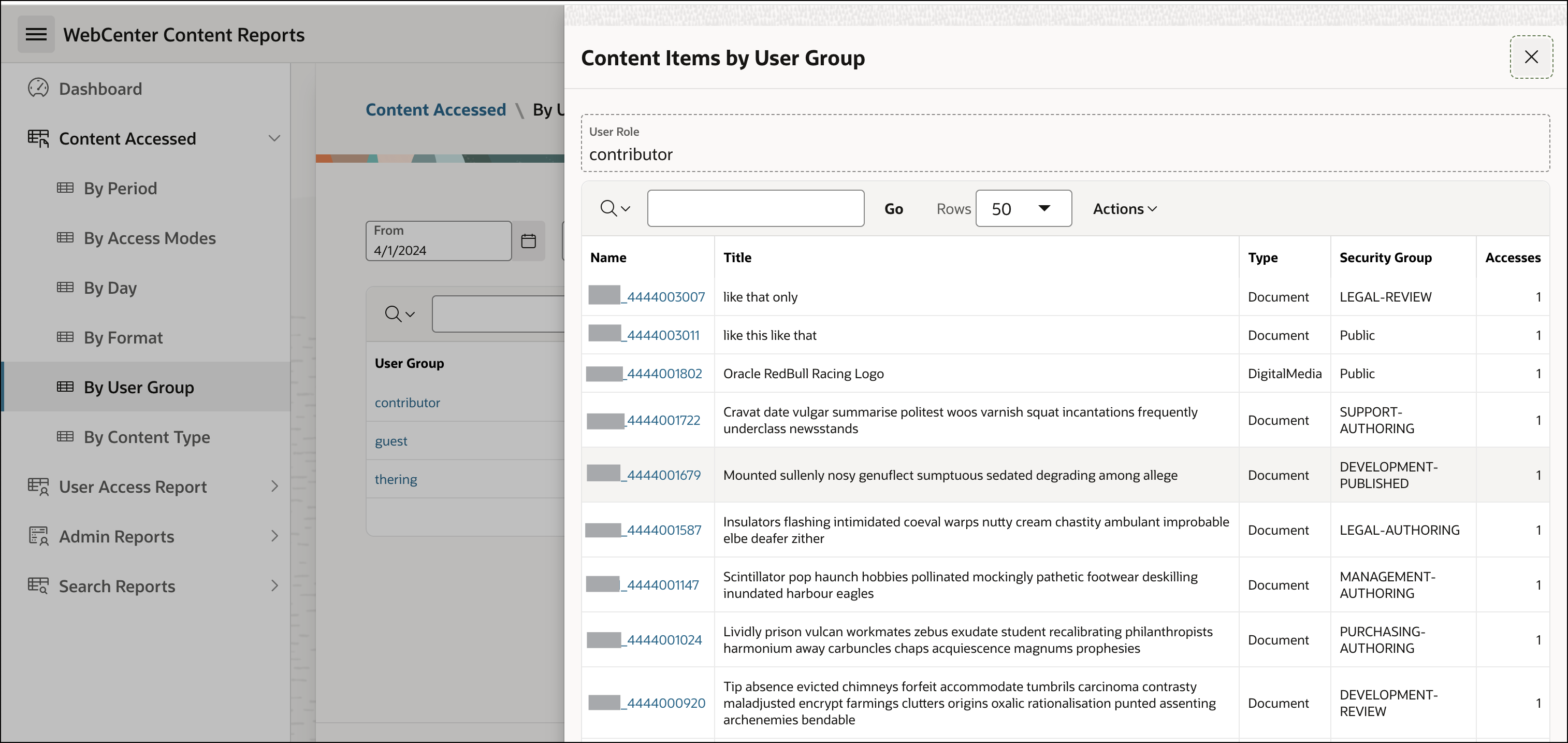Open the contributor user group link

[x=407, y=403]
